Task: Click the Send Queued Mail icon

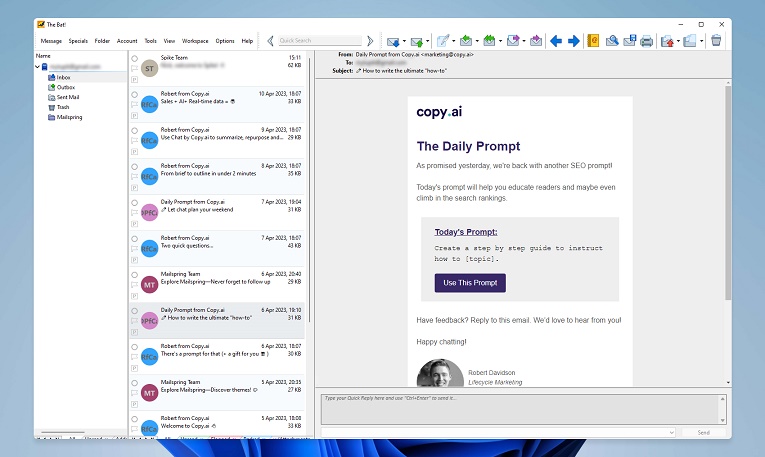Action: 417,41
